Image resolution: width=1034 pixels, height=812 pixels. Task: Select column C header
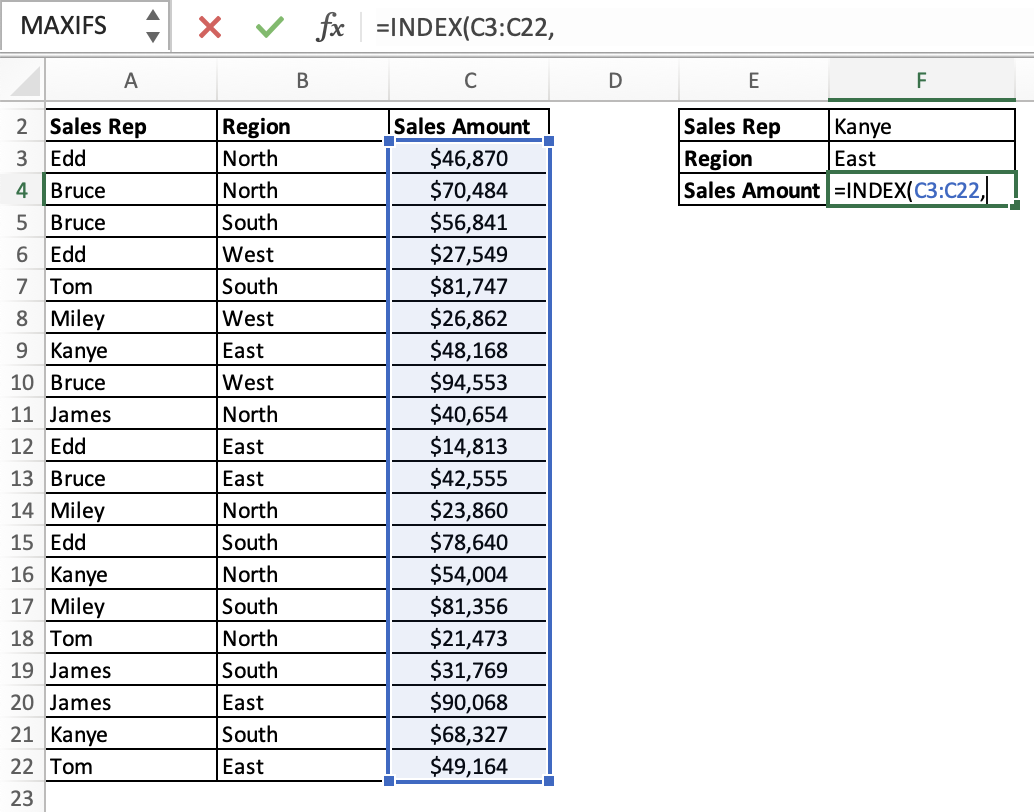[x=470, y=80]
